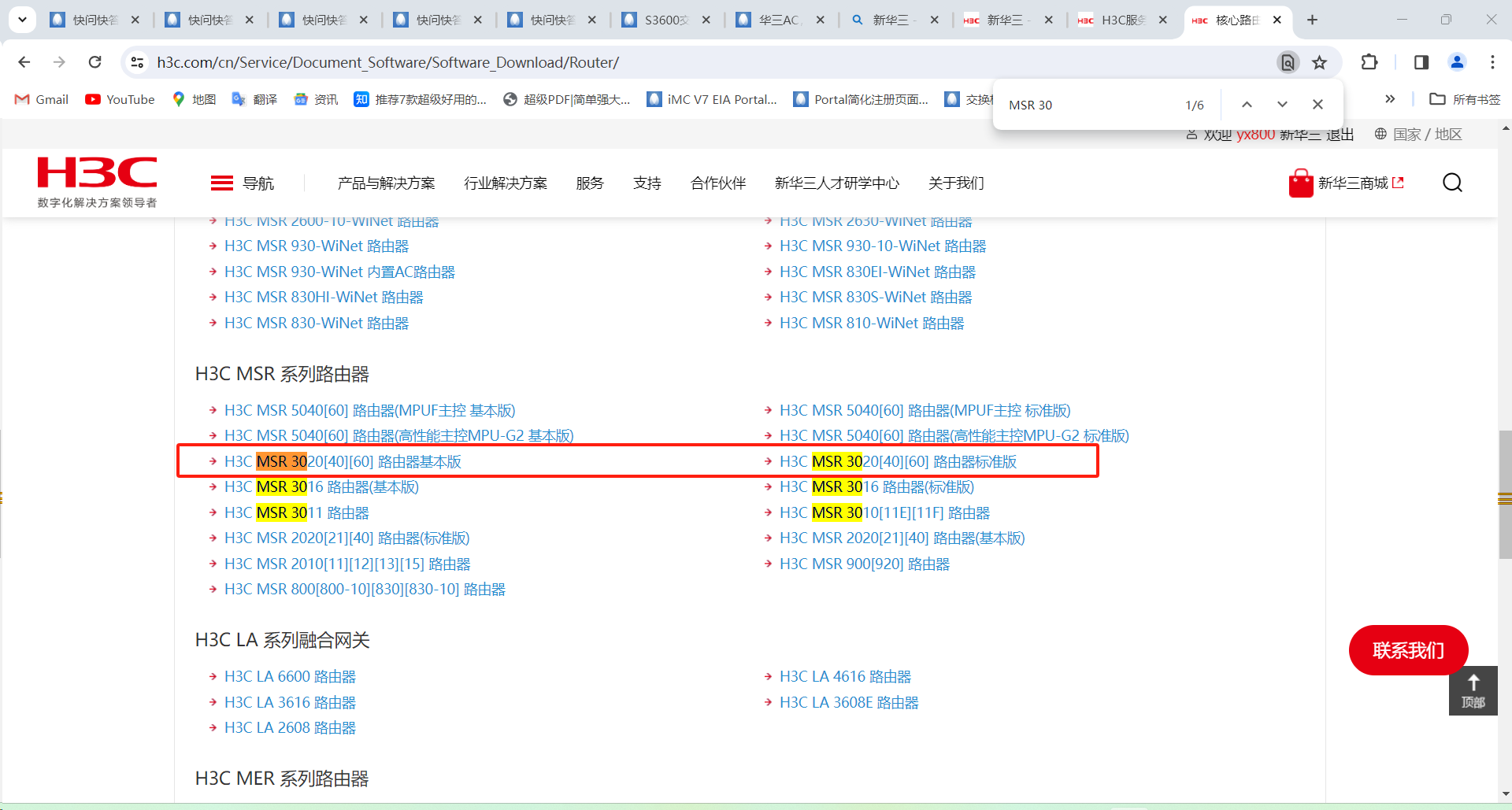
Task: Open the 国家 / 地区 selector
Action: 1418,135
